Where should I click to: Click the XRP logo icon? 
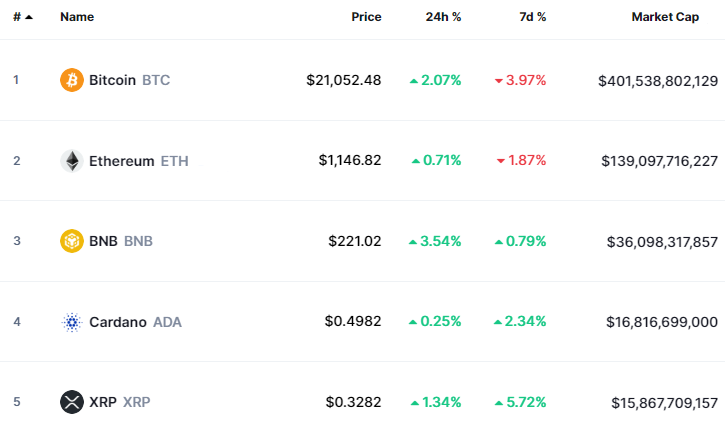(x=72, y=402)
